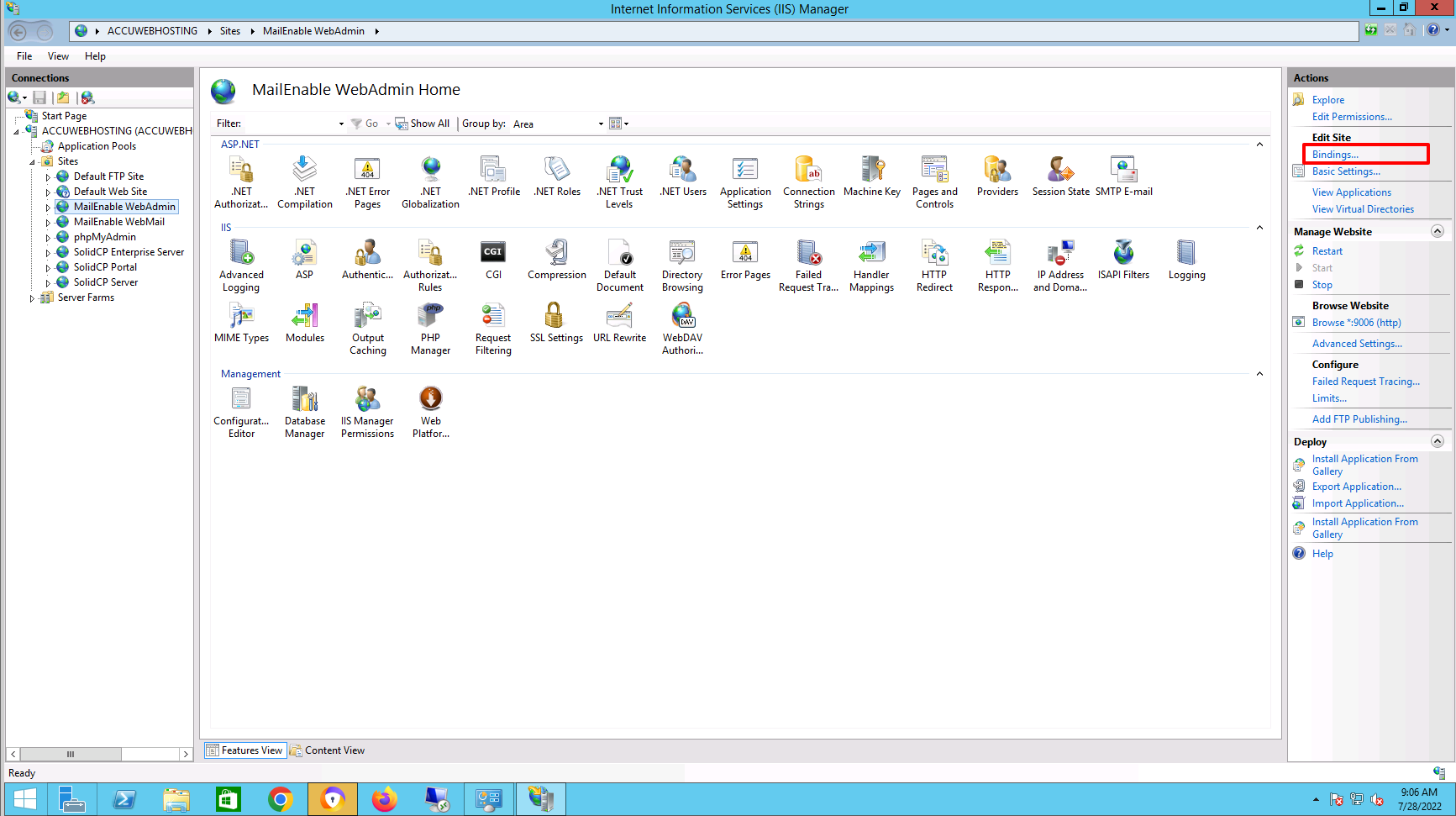Collapse the Management group section
Screen dimensions: 1456x816
click(x=1259, y=374)
